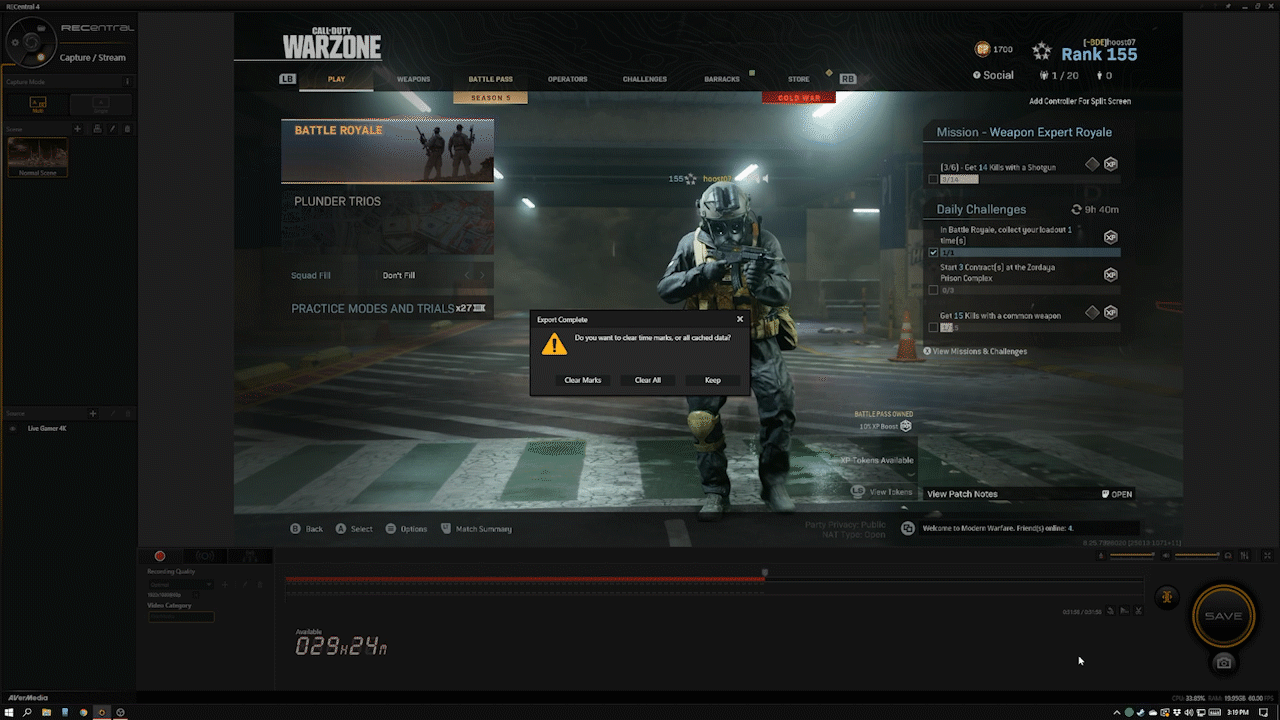Image resolution: width=1280 pixels, height=720 pixels.
Task: Open the Capture Mode info icon
Action: click(127, 82)
